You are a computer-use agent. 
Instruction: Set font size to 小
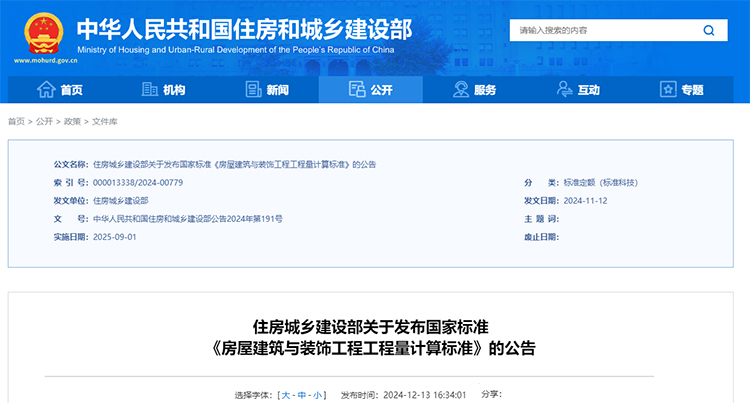[x=317, y=395]
